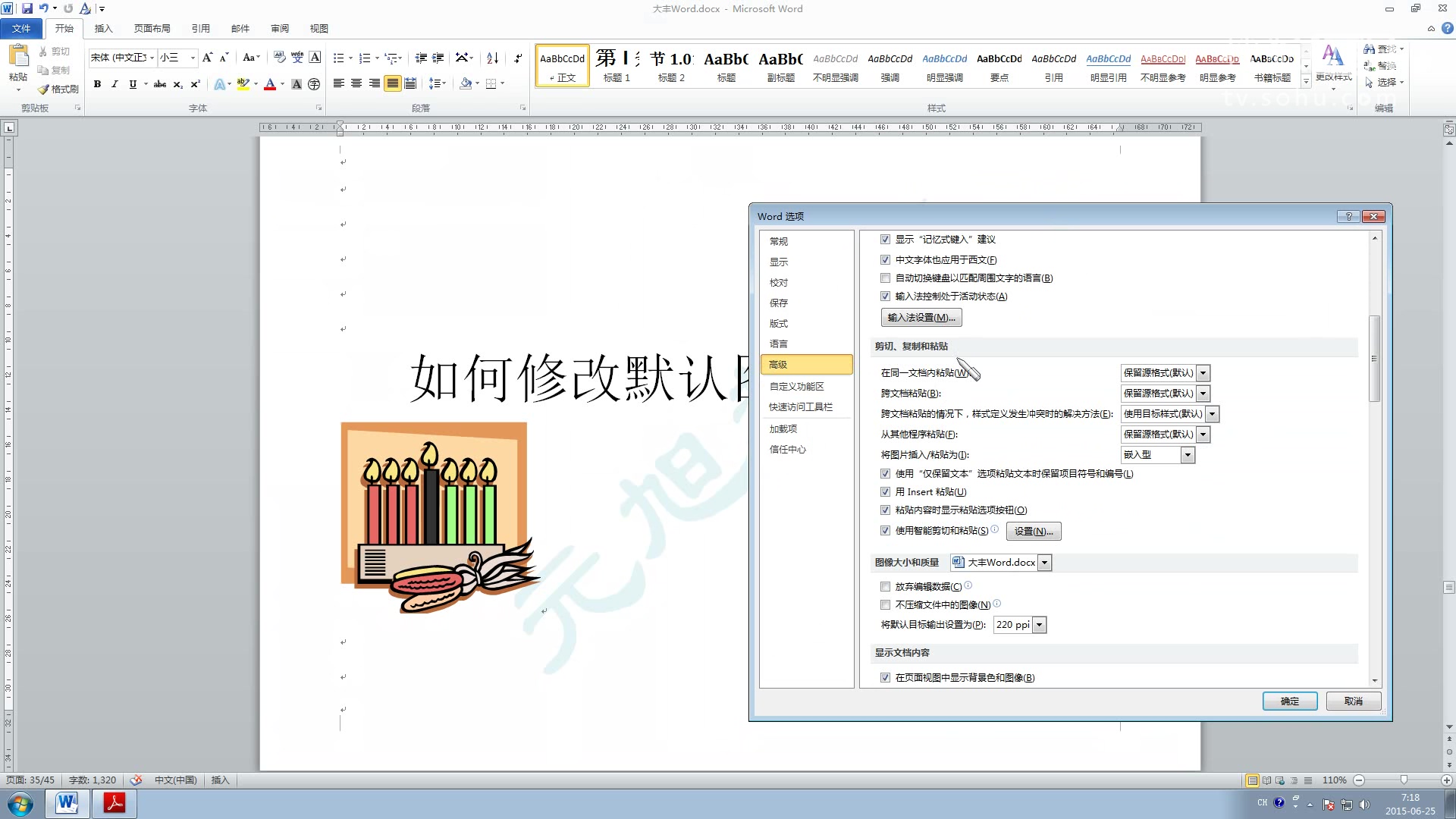Check 自动切换键盘以匹配周围文字的语言 option

tap(885, 278)
